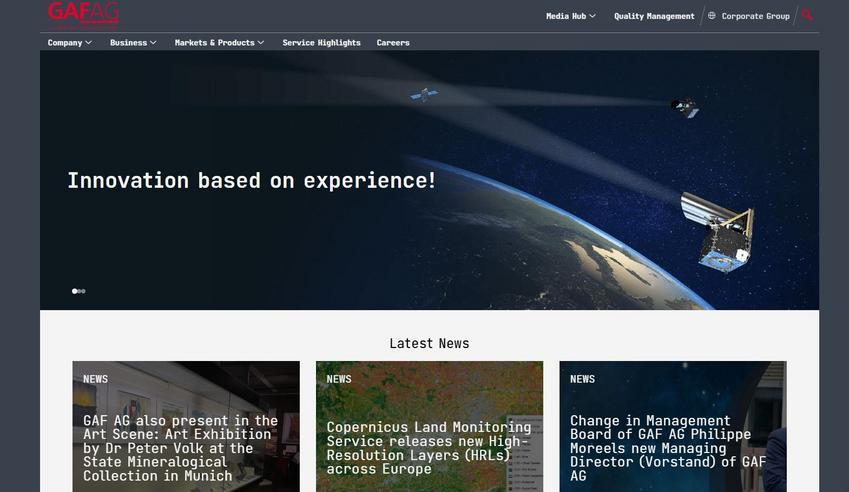Click the 'Innovation based on experience!' headline
The height and width of the screenshot is (492, 849).
(x=251, y=180)
